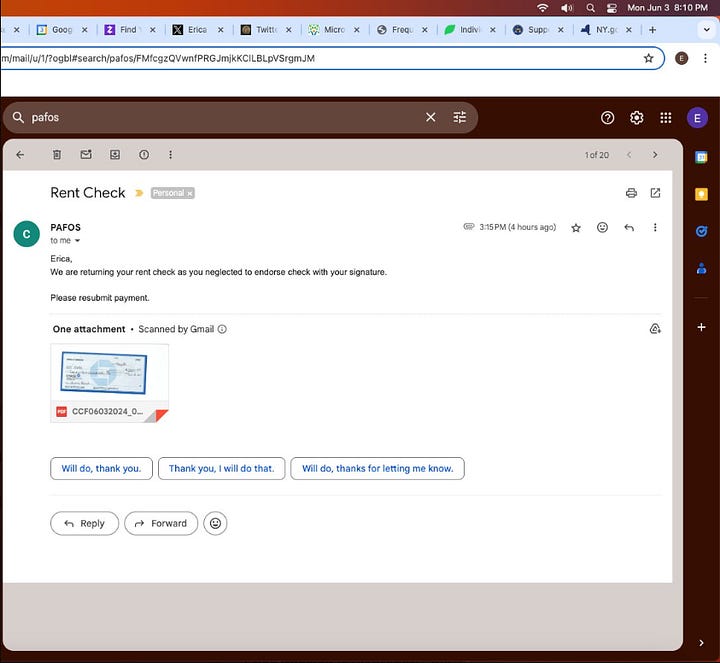The image size is (720, 663).
Task: Open Contacts side panel
Action: [x=701, y=268]
